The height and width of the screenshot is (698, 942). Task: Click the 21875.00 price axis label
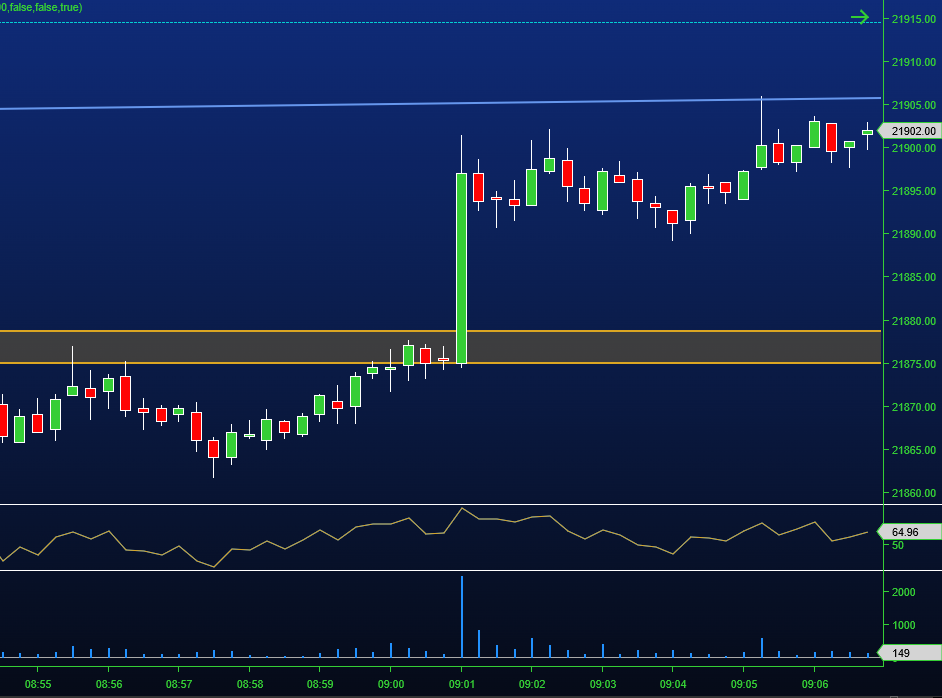tap(914, 364)
